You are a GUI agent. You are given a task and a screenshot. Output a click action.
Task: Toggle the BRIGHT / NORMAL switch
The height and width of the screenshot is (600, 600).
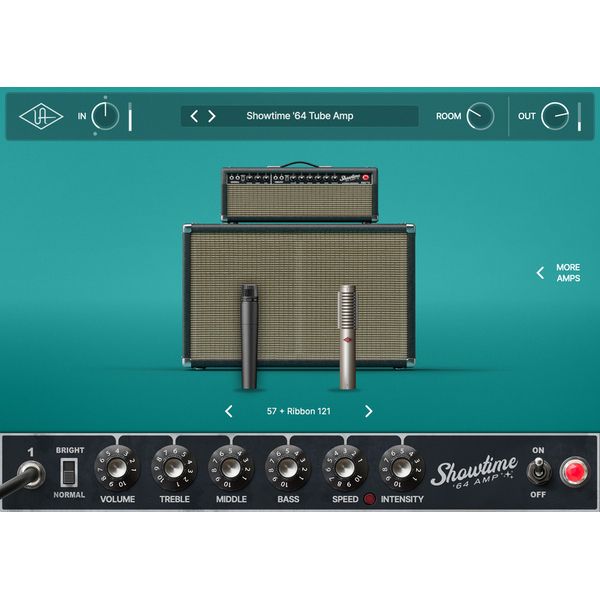(x=69, y=473)
